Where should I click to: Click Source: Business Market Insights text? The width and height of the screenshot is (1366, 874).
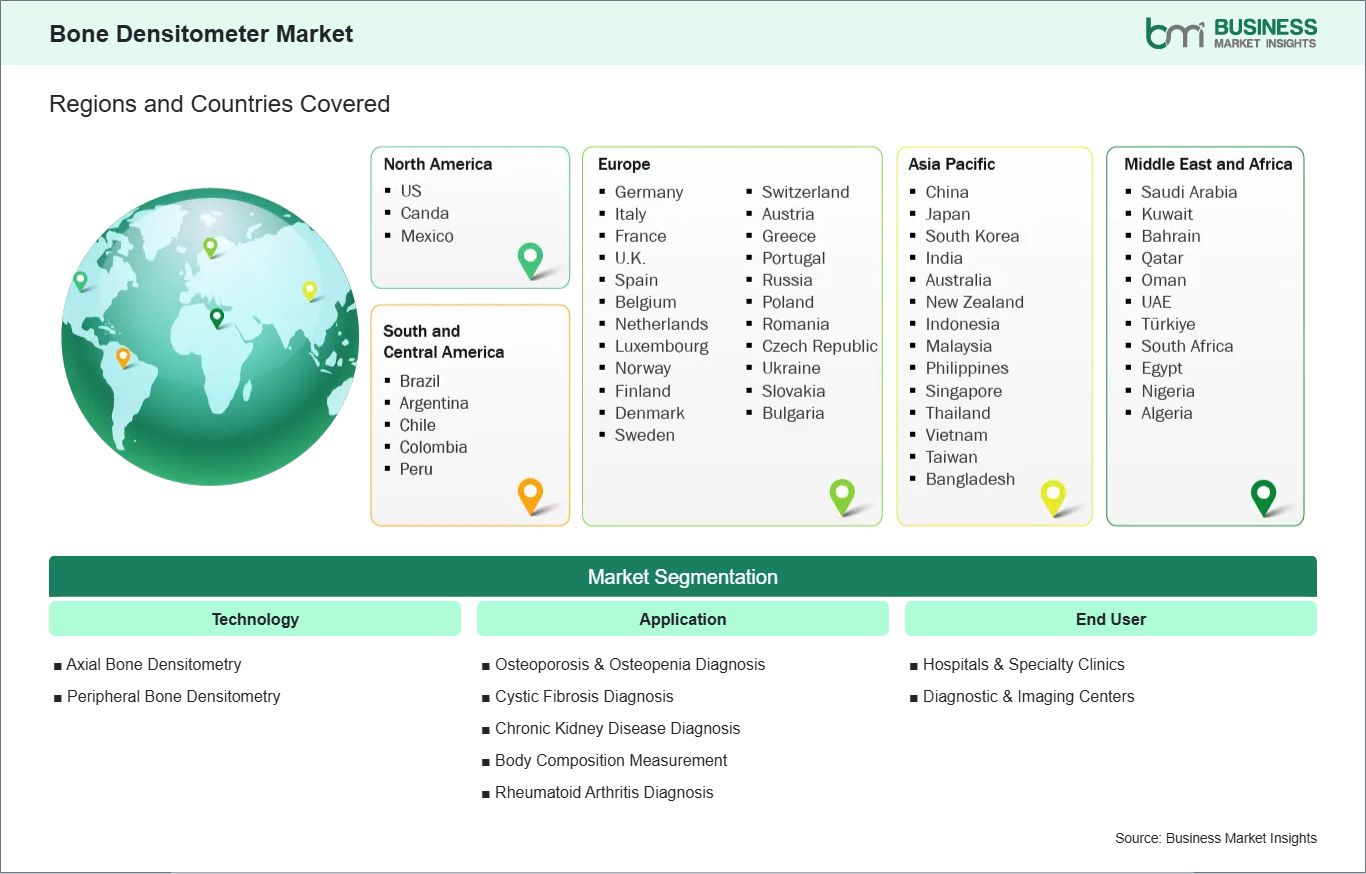[1215, 838]
